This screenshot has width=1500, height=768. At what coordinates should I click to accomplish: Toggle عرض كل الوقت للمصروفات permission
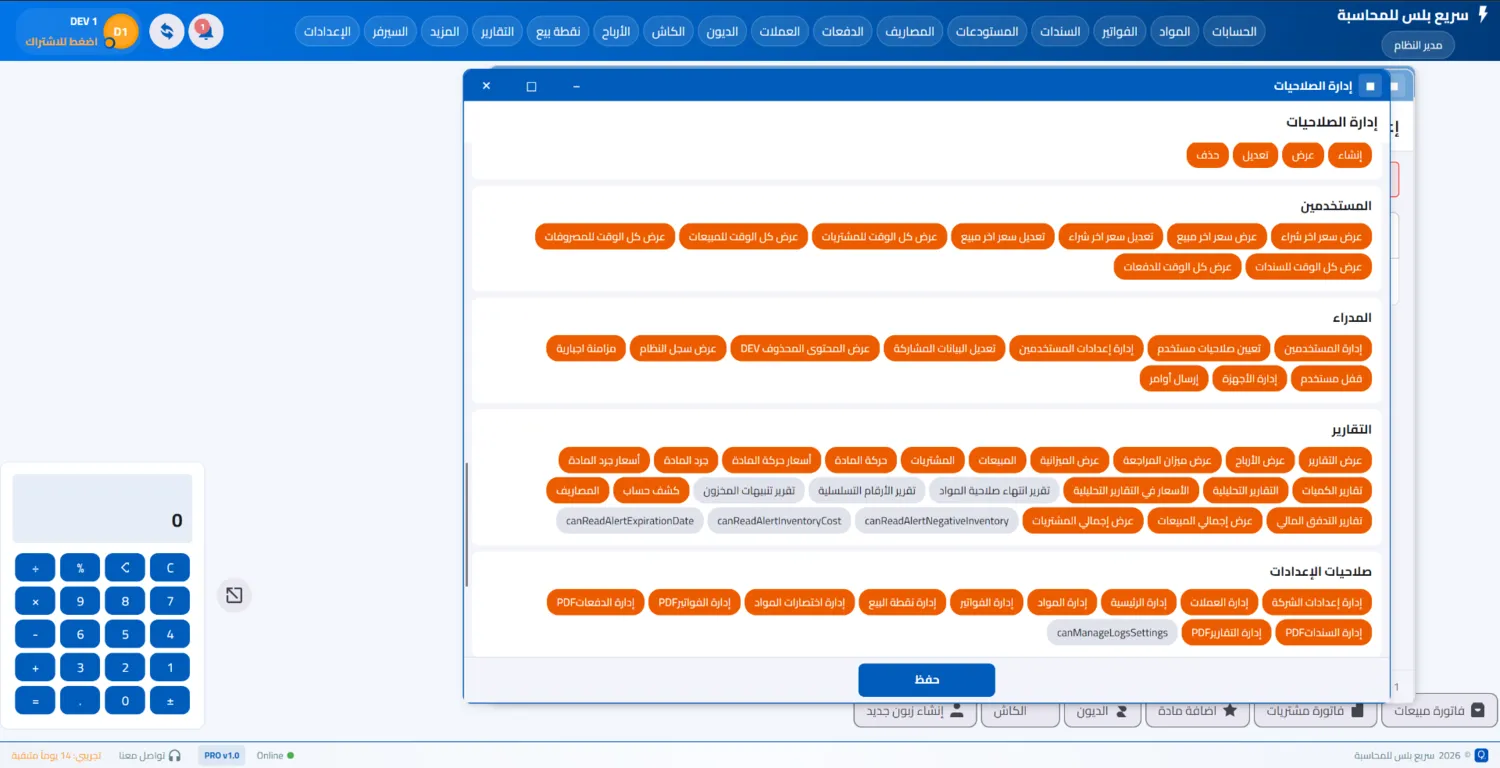coord(605,237)
